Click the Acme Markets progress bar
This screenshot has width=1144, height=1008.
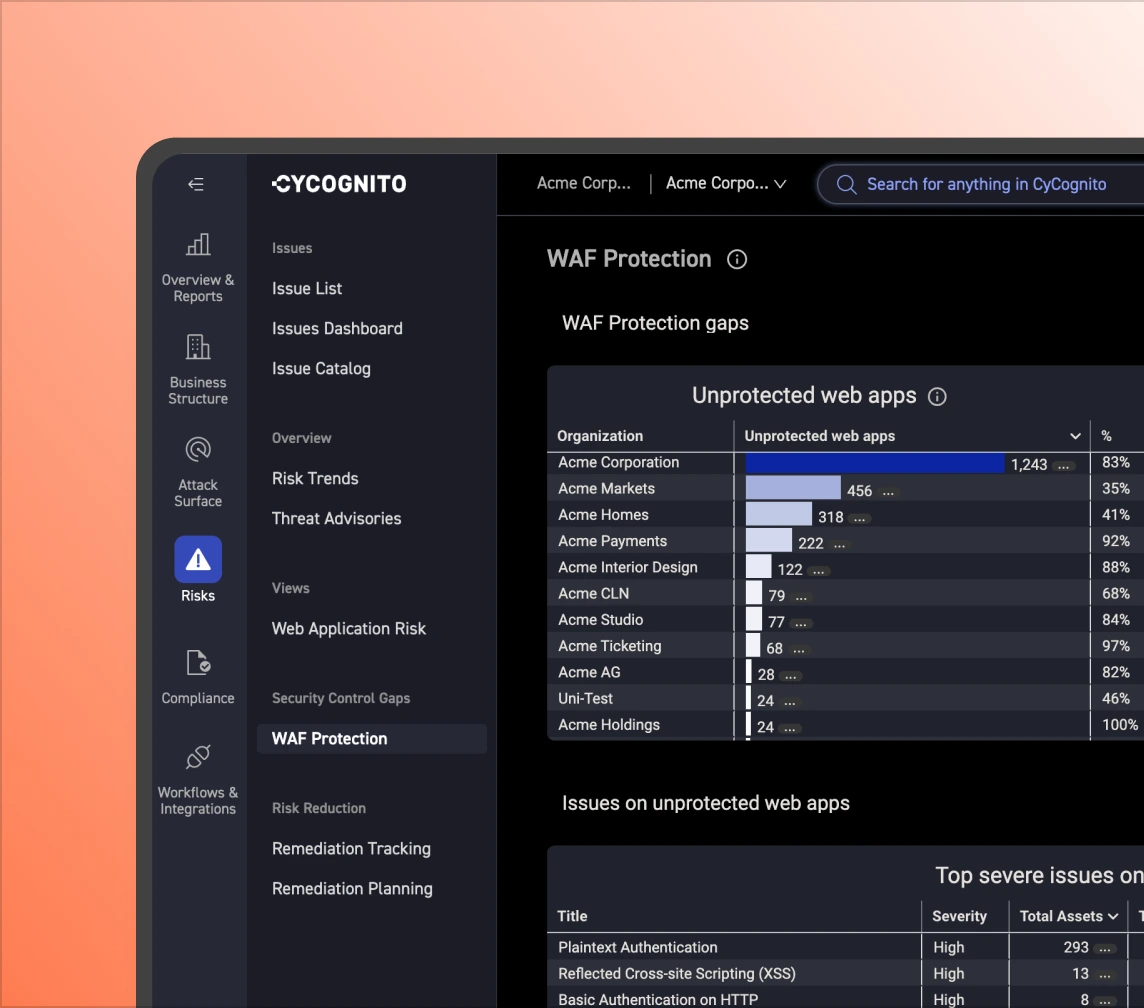[791, 488]
